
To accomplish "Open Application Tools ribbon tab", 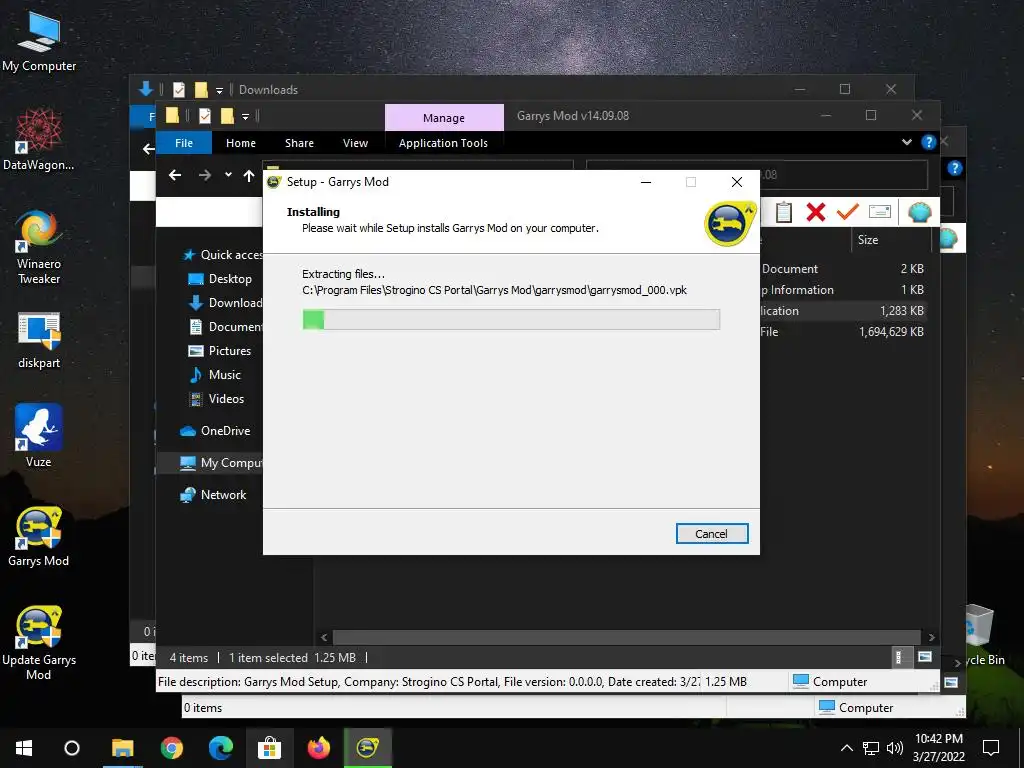I will tap(443, 143).
